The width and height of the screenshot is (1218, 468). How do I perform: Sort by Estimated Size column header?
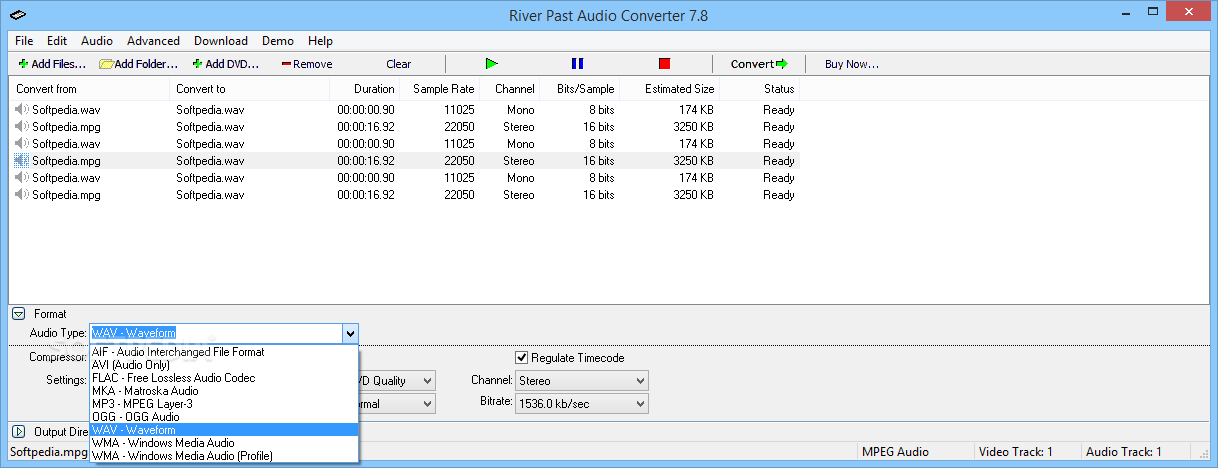point(670,89)
